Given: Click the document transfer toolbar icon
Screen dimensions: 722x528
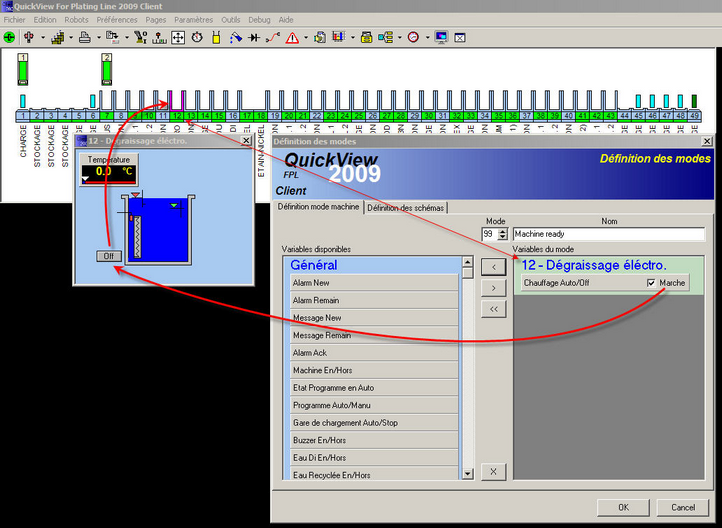Looking at the screenshot, I should (x=112, y=37).
